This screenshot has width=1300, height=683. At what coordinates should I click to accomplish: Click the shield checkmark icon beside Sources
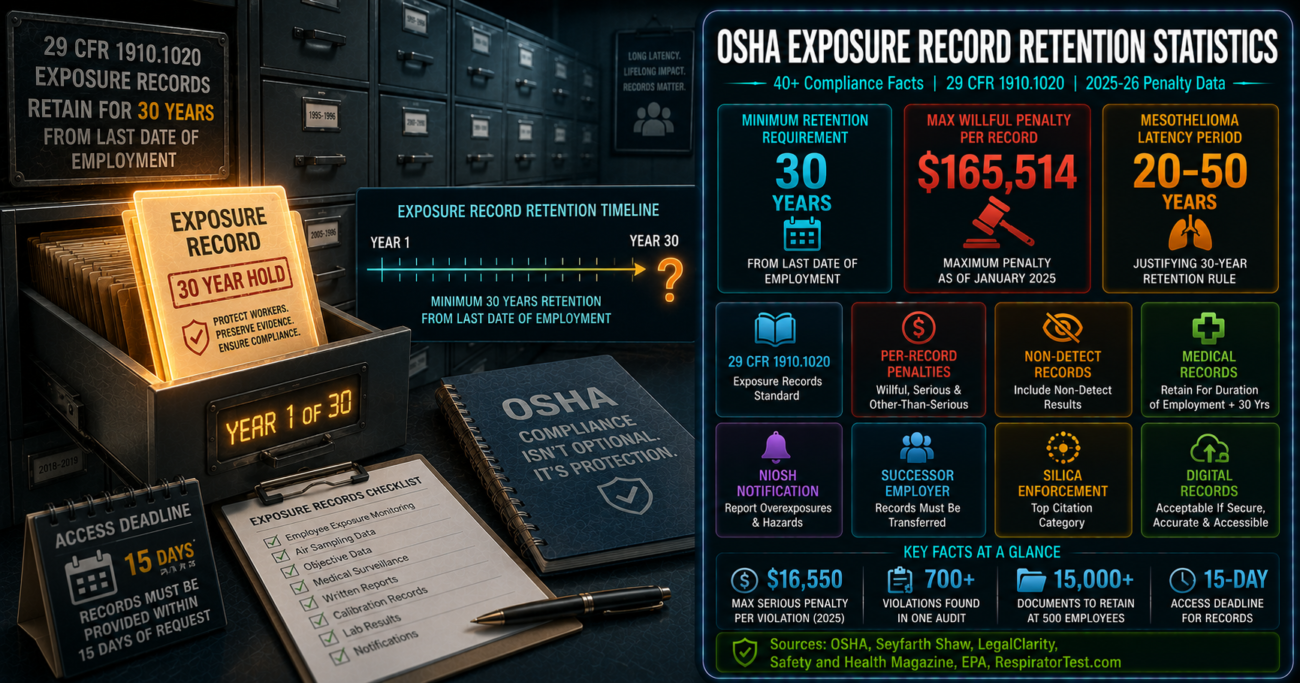click(x=744, y=652)
